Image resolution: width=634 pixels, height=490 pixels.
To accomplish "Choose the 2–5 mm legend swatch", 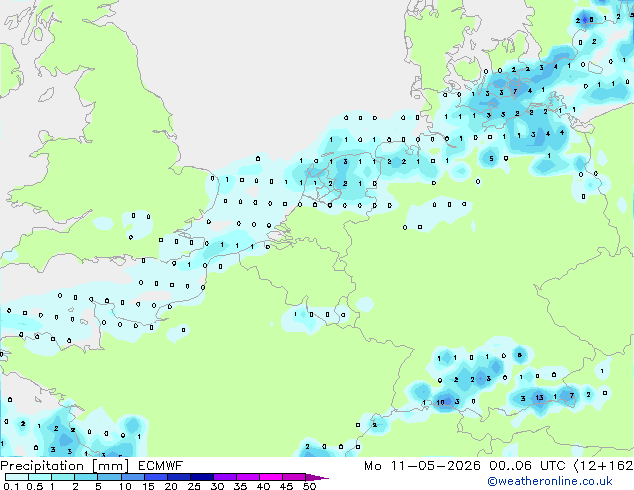I will pos(86,477).
